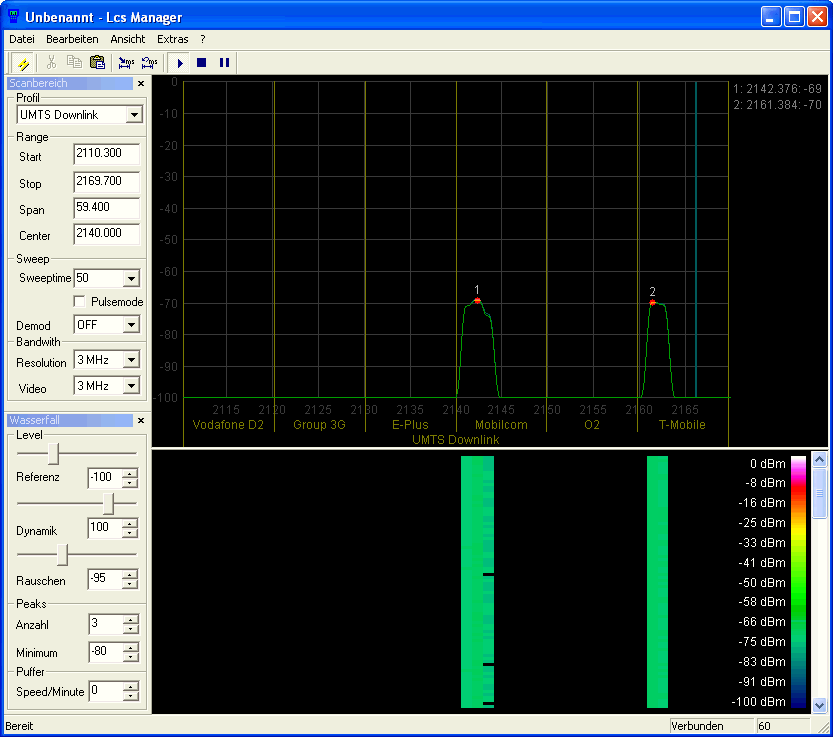Close the Wasserfall panel
The height and width of the screenshot is (737, 833).
tap(141, 420)
